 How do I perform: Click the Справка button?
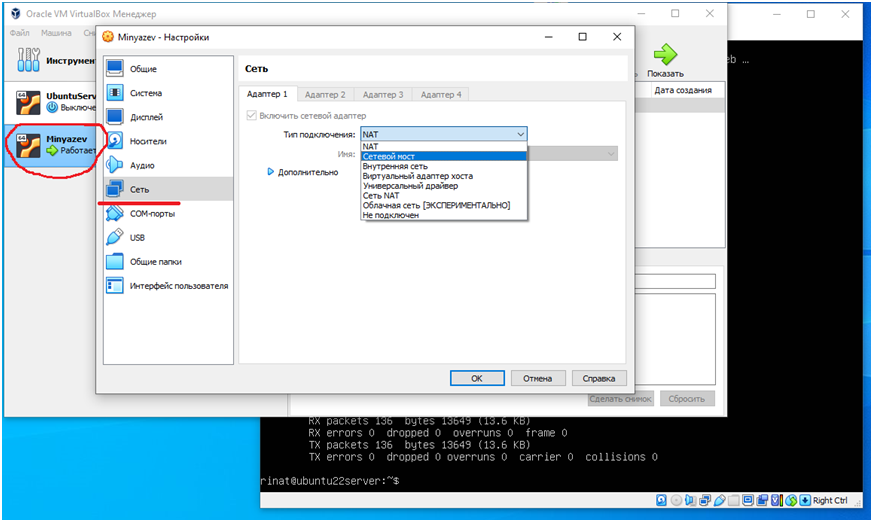click(599, 378)
